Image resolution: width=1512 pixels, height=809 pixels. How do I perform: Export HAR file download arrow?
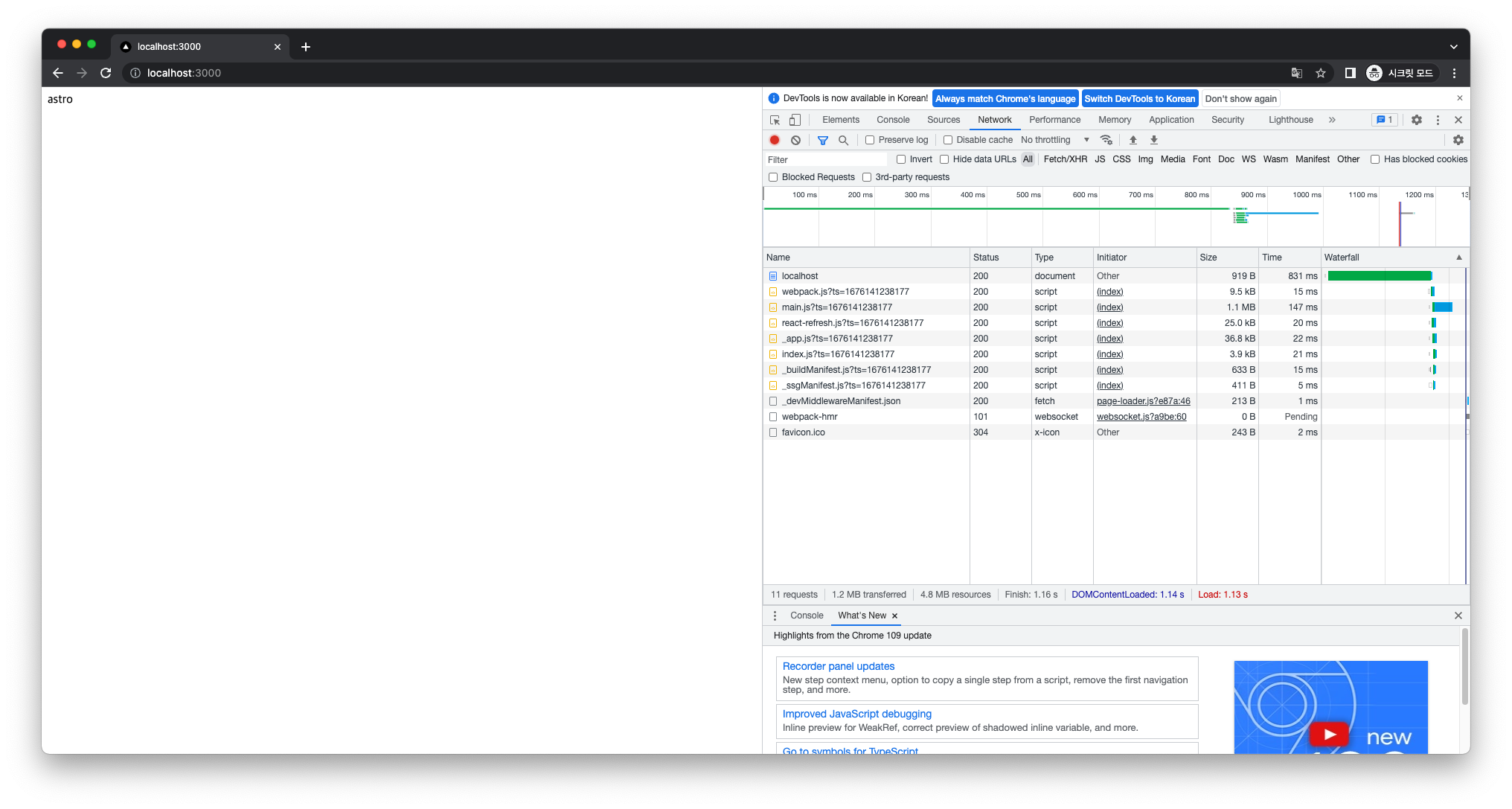(x=1154, y=140)
